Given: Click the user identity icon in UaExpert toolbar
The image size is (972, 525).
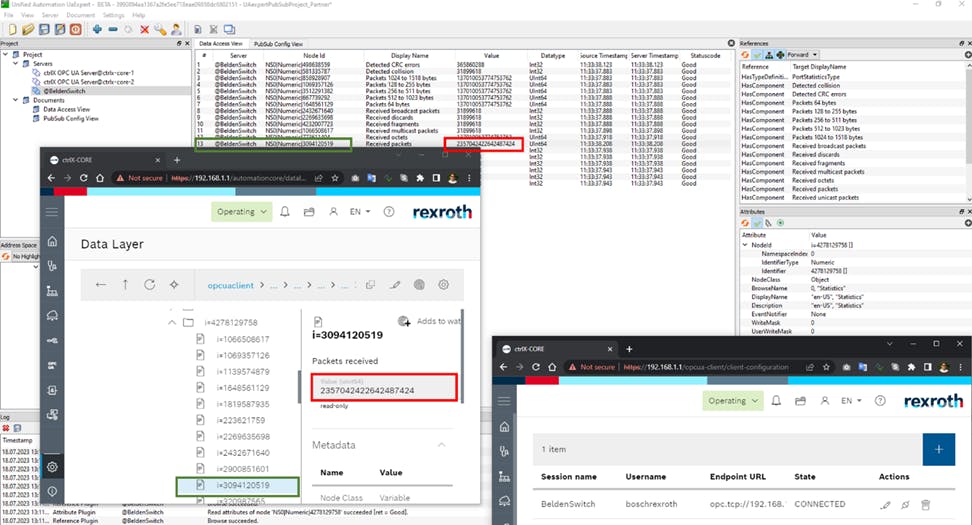Looking at the screenshot, I should point(176,29).
